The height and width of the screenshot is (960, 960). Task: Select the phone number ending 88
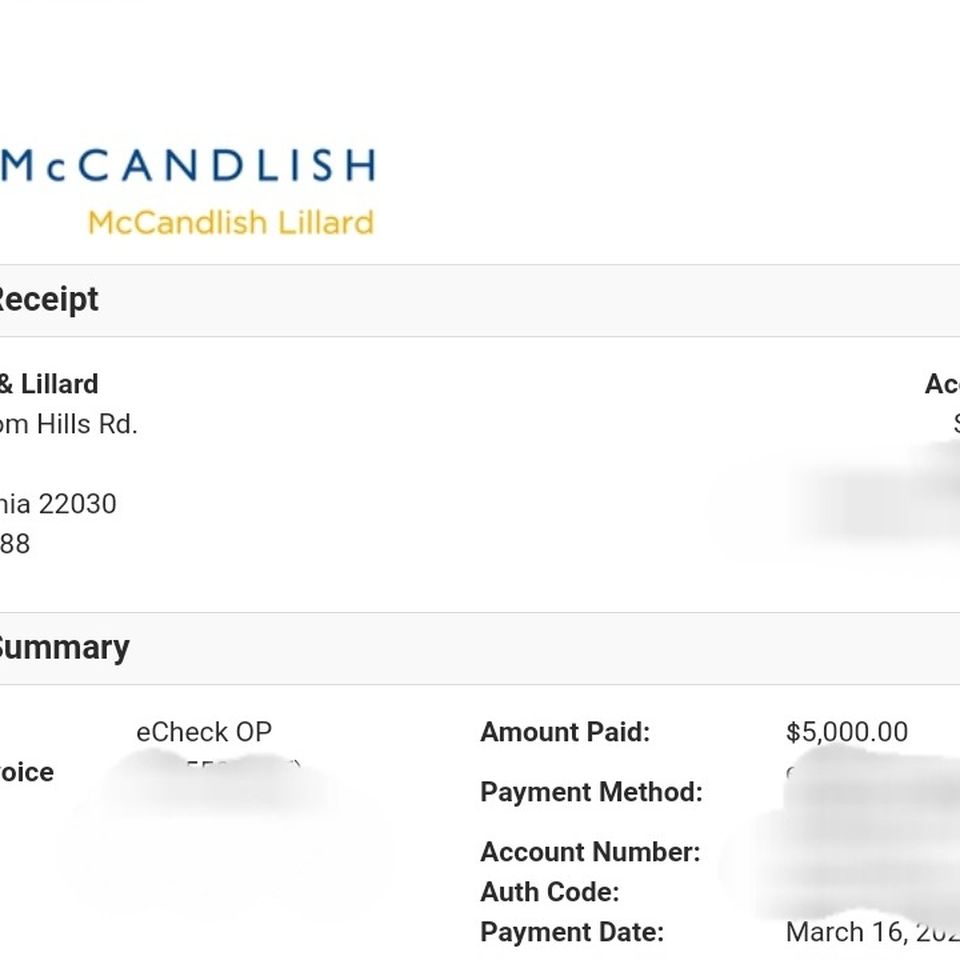15,544
